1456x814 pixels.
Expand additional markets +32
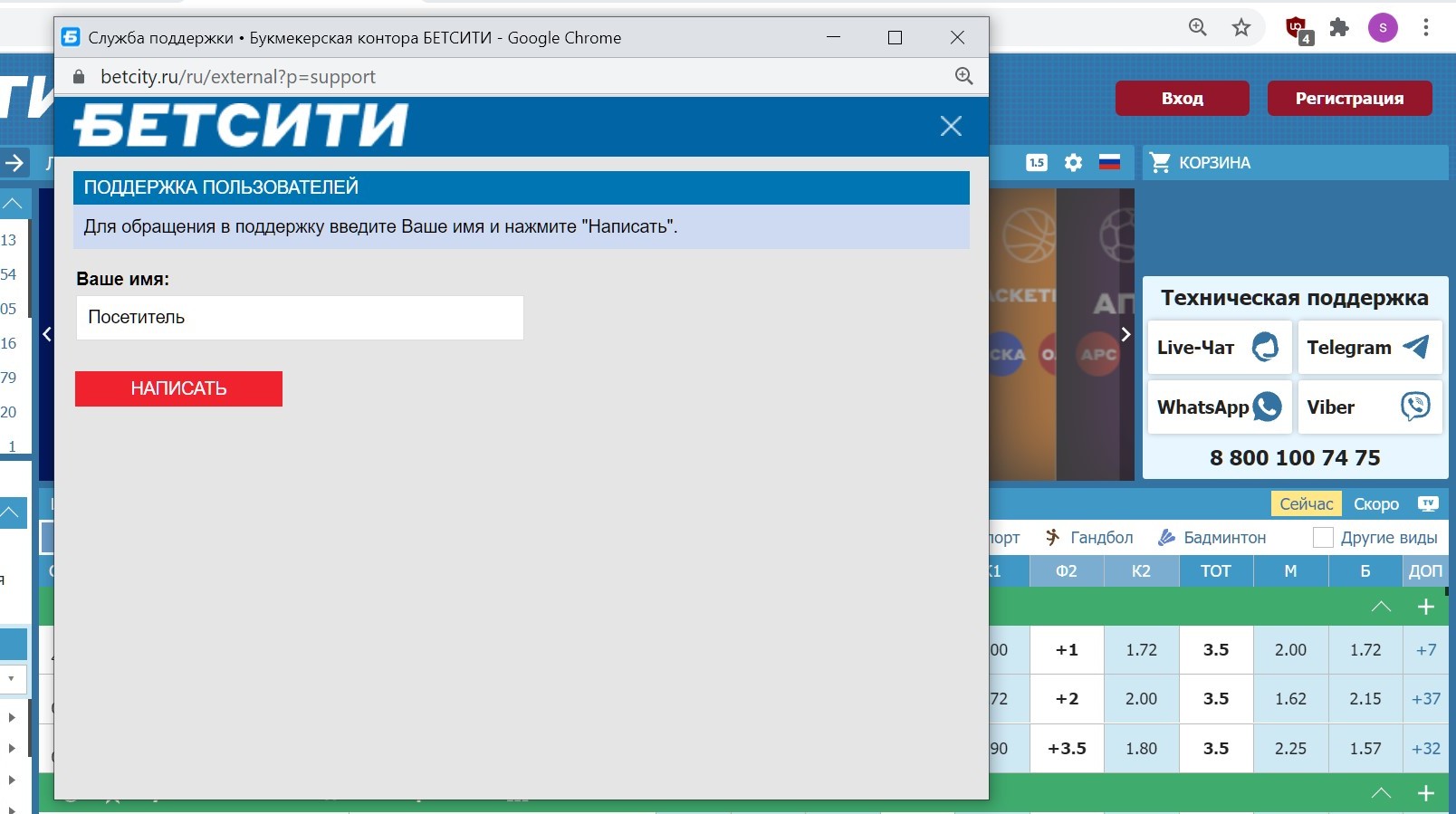1426,749
